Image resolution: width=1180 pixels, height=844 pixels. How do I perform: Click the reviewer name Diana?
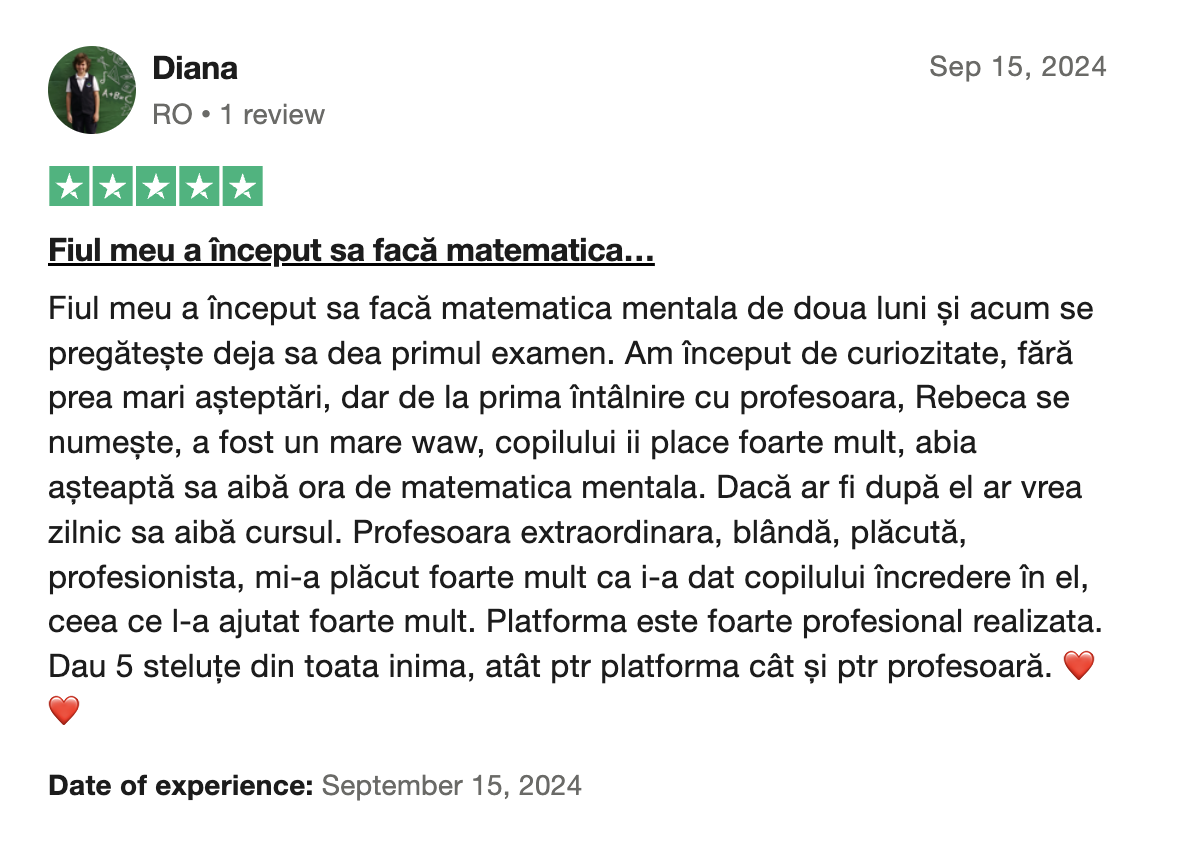[195, 68]
